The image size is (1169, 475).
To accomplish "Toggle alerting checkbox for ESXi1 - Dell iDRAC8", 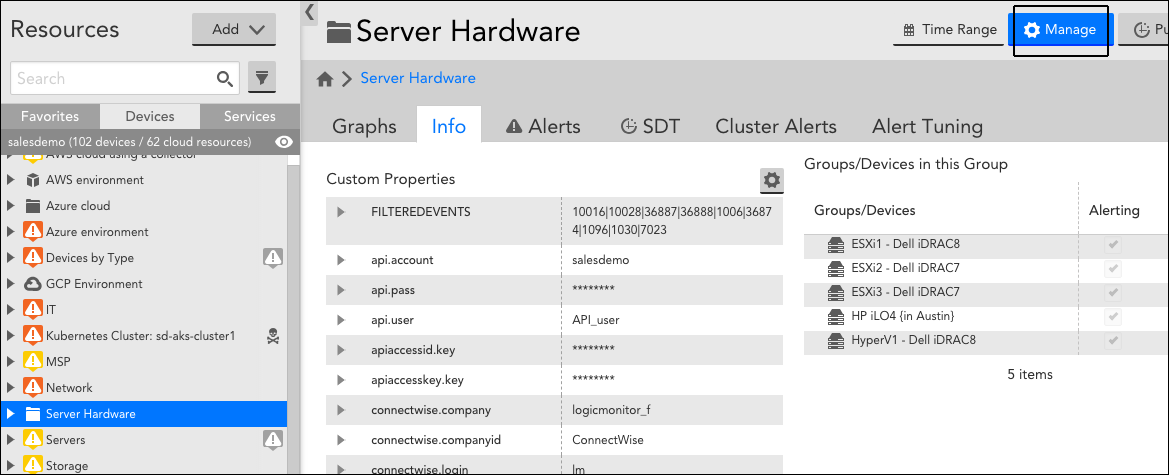I will coord(1114,245).
